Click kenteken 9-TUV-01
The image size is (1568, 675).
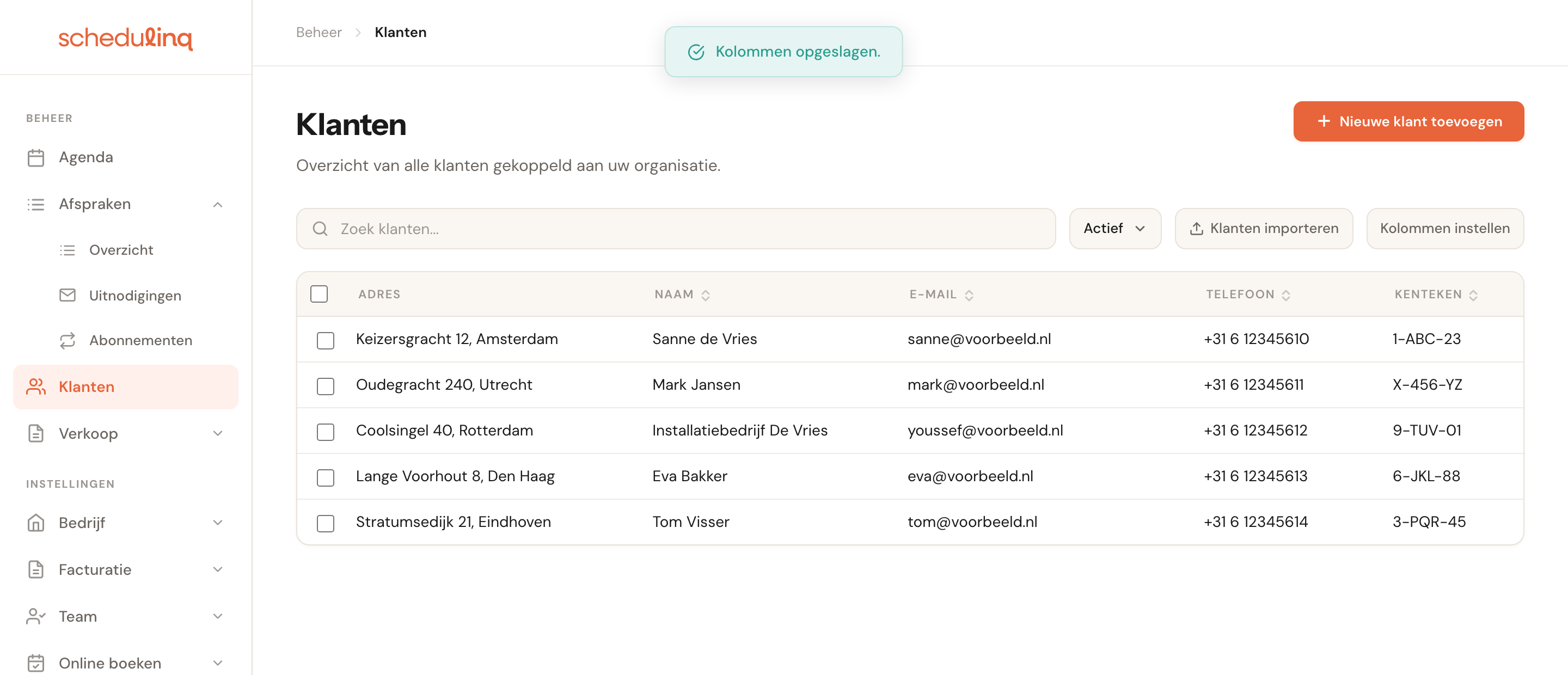[1427, 431]
